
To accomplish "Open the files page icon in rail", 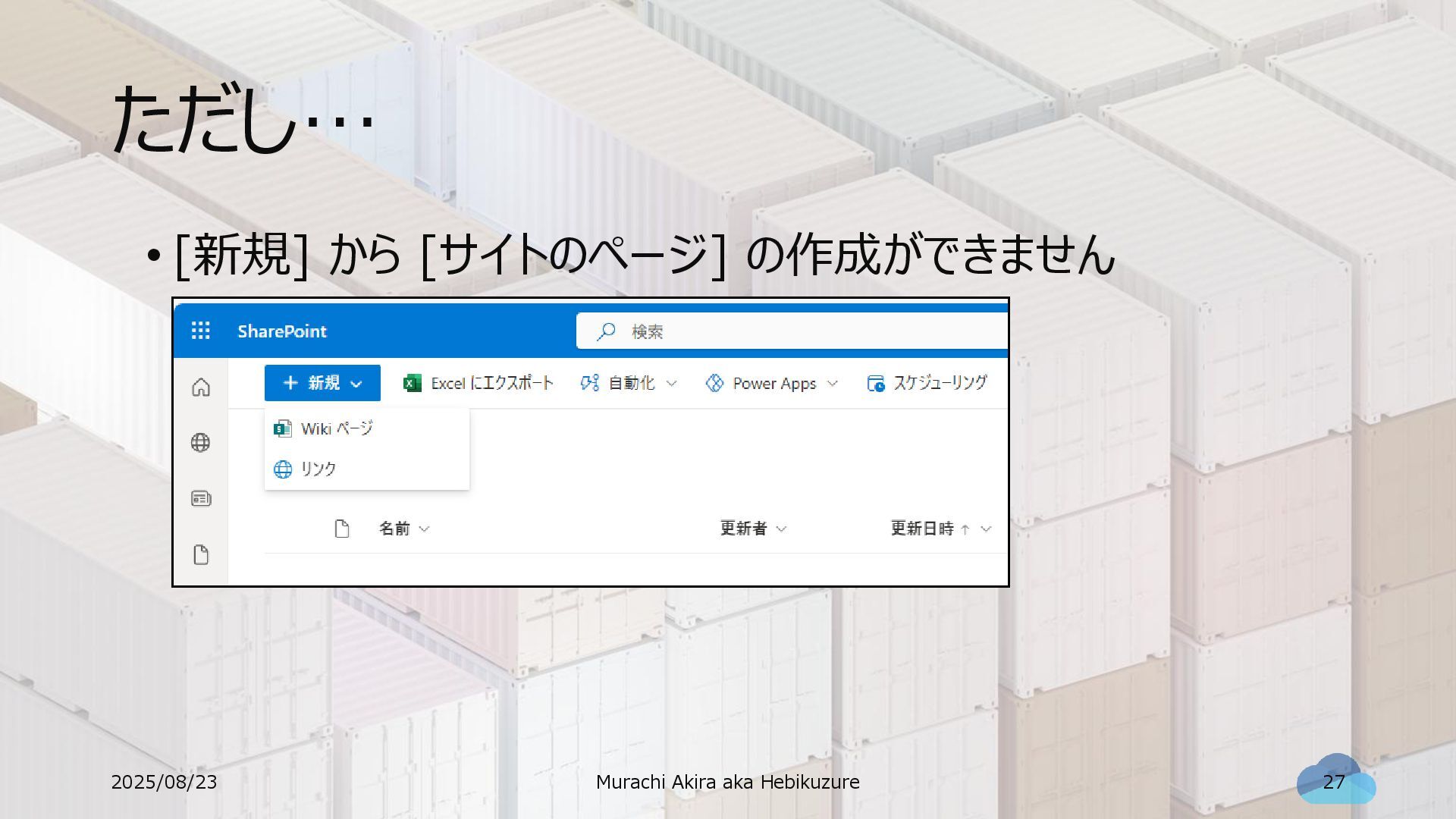I will coord(200,554).
